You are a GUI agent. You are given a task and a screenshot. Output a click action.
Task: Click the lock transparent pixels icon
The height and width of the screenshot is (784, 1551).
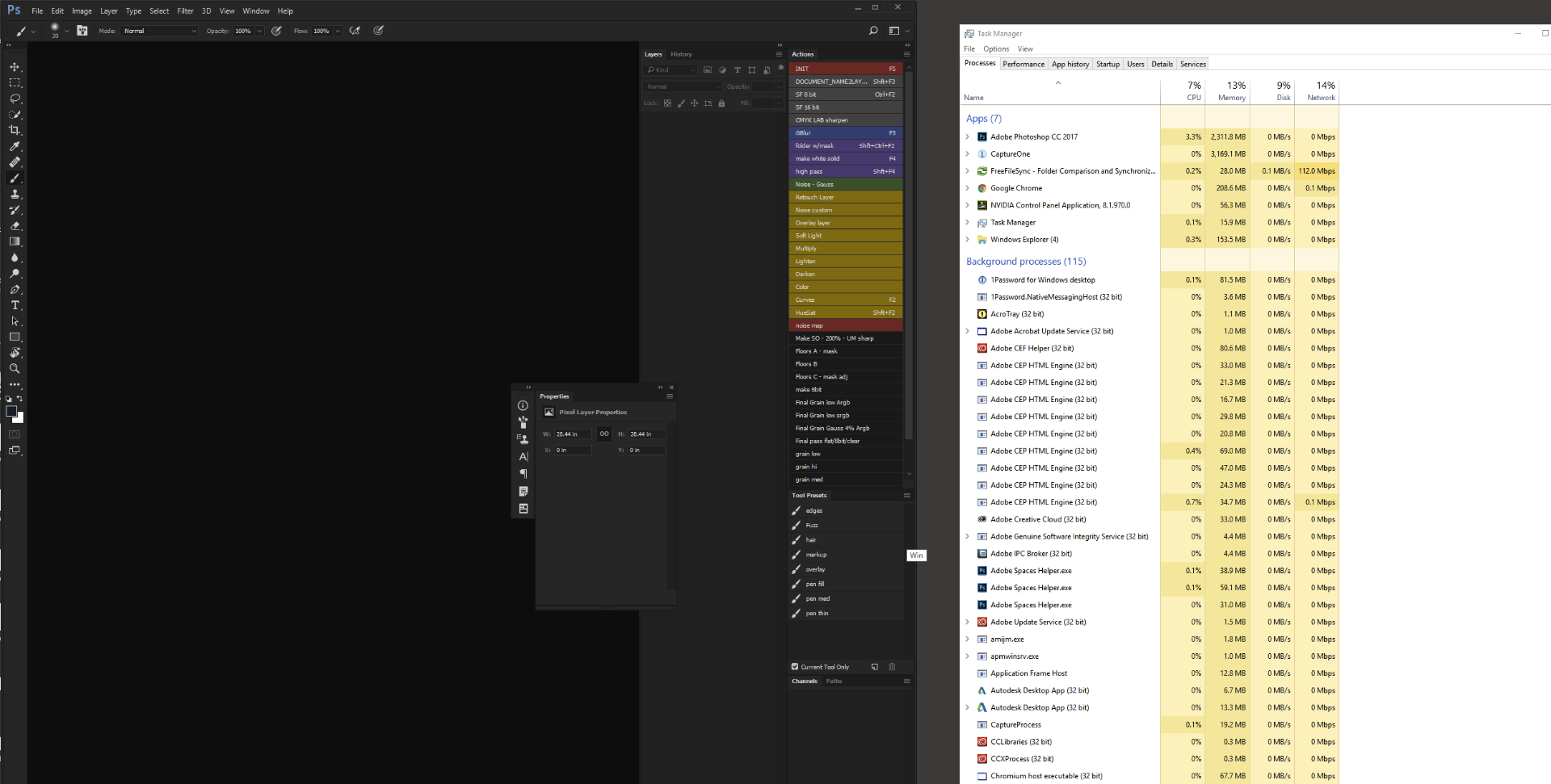(667, 103)
